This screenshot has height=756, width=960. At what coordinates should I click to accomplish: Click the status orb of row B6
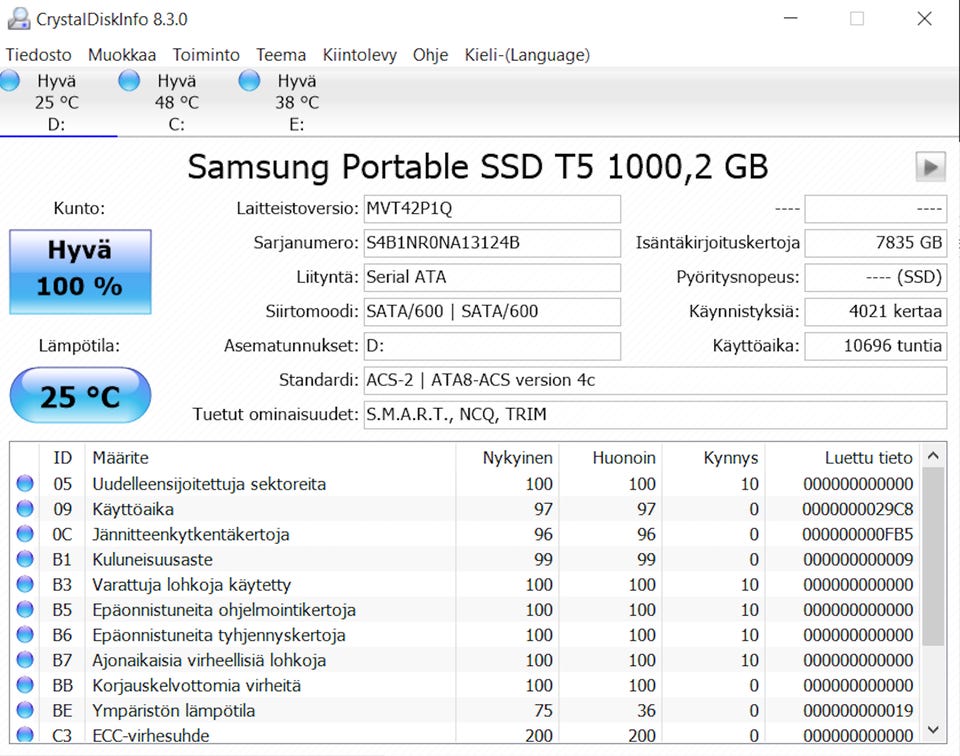click(x=25, y=635)
